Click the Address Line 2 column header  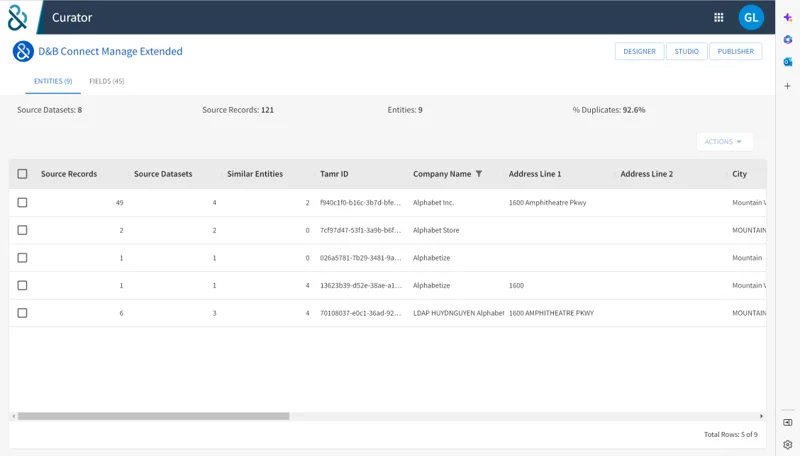[x=646, y=174]
